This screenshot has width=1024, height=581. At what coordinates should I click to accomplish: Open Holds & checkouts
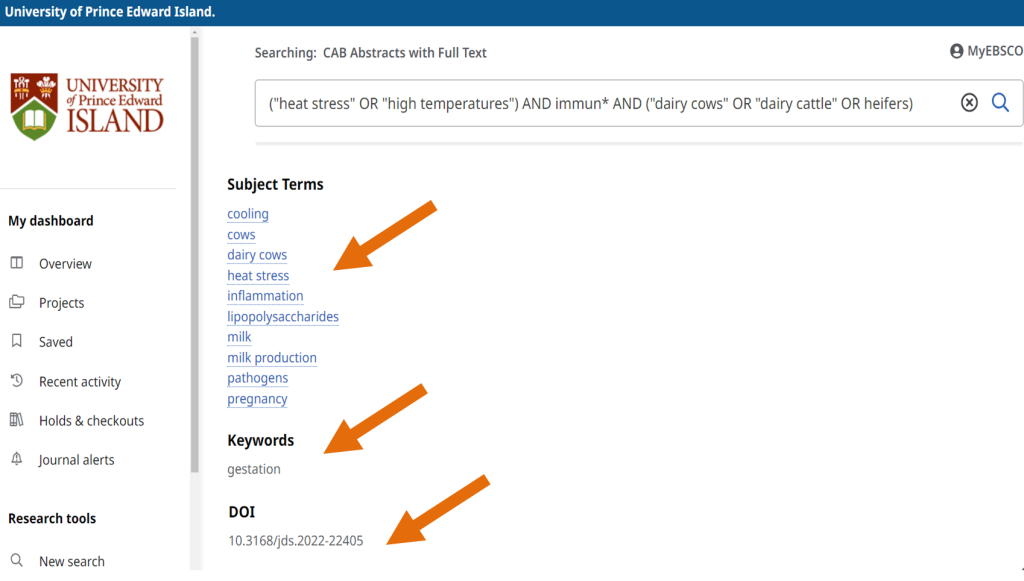(91, 421)
